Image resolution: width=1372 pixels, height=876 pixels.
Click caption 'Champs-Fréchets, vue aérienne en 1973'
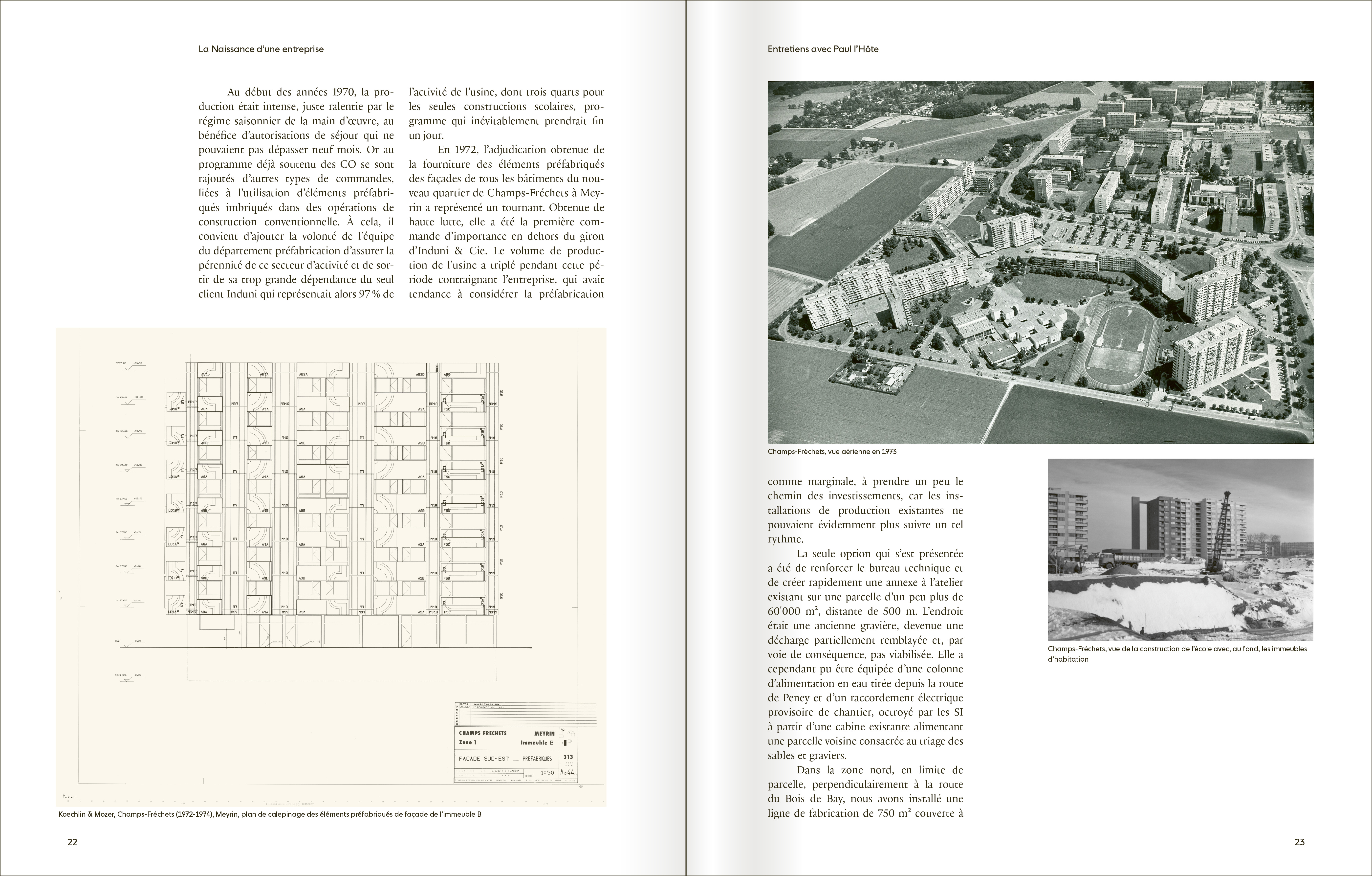pos(832,451)
